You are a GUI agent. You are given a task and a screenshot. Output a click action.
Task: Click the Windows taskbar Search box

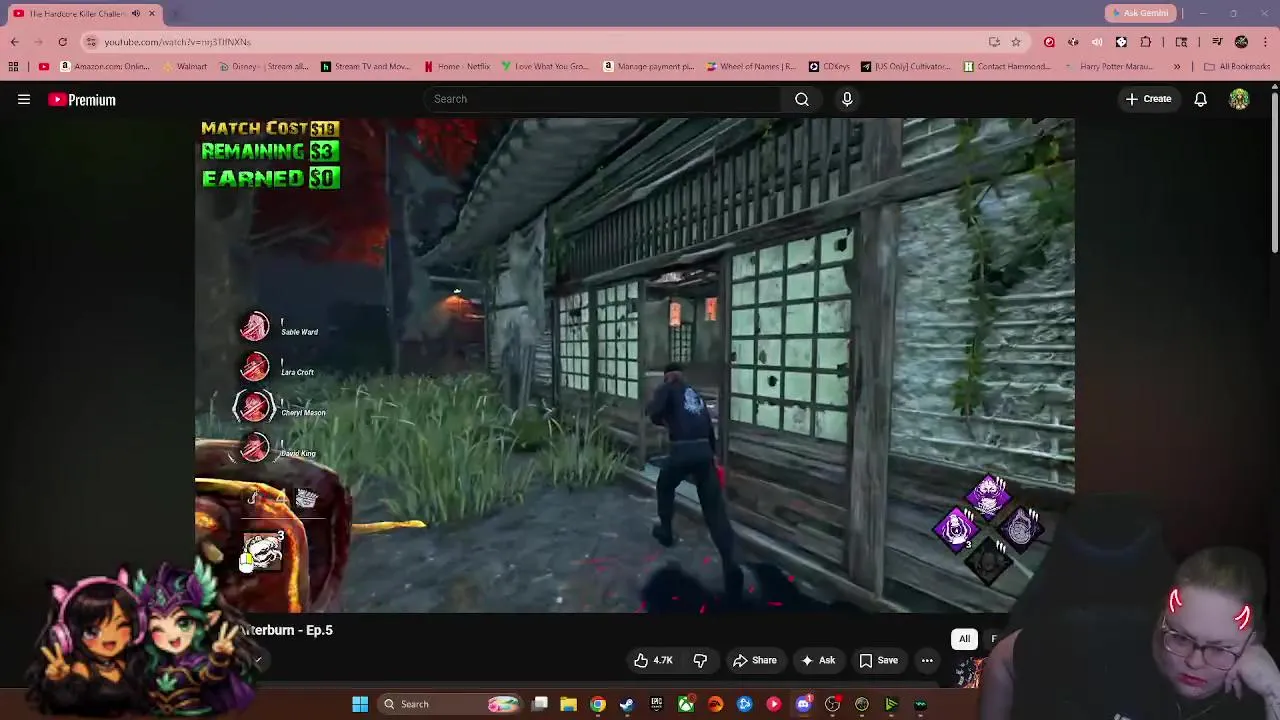[449, 704]
